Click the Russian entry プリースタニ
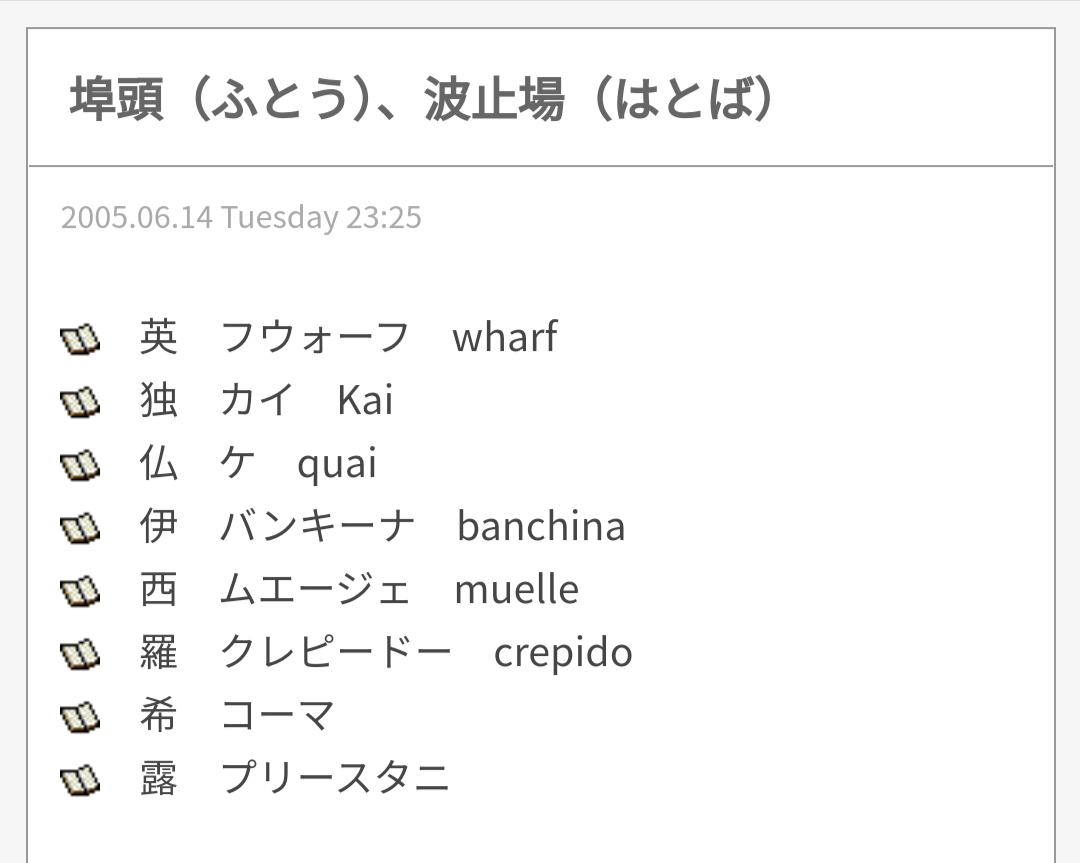 (x=335, y=778)
